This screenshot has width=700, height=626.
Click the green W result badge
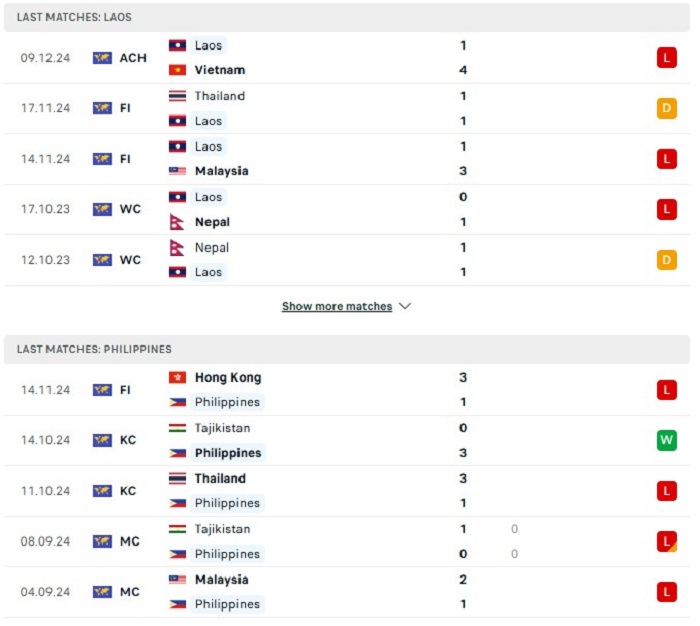tap(667, 440)
